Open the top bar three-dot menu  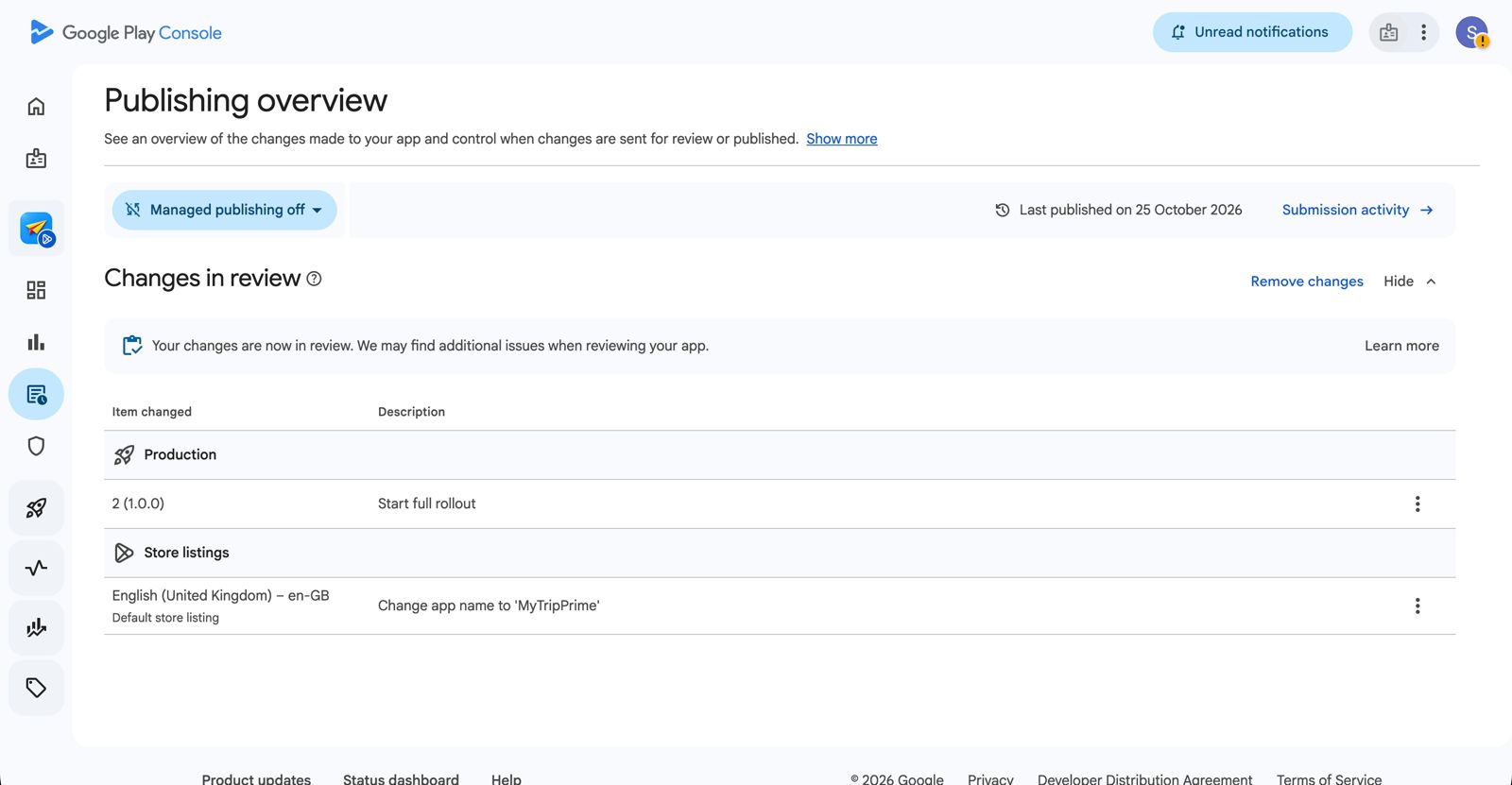1423,32
